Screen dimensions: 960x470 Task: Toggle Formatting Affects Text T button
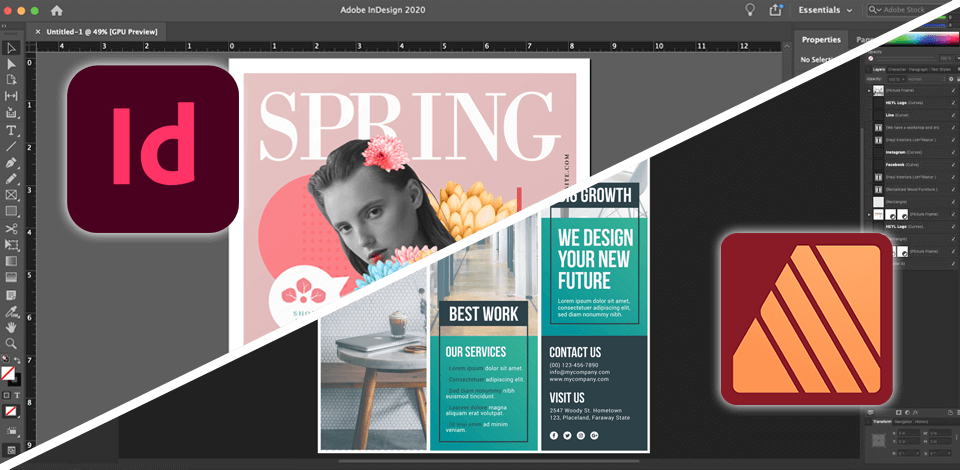[17, 395]
